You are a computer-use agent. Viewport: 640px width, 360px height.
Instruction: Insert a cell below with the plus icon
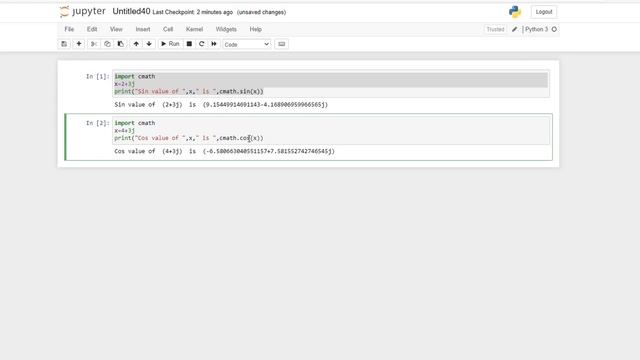[79, 44]
